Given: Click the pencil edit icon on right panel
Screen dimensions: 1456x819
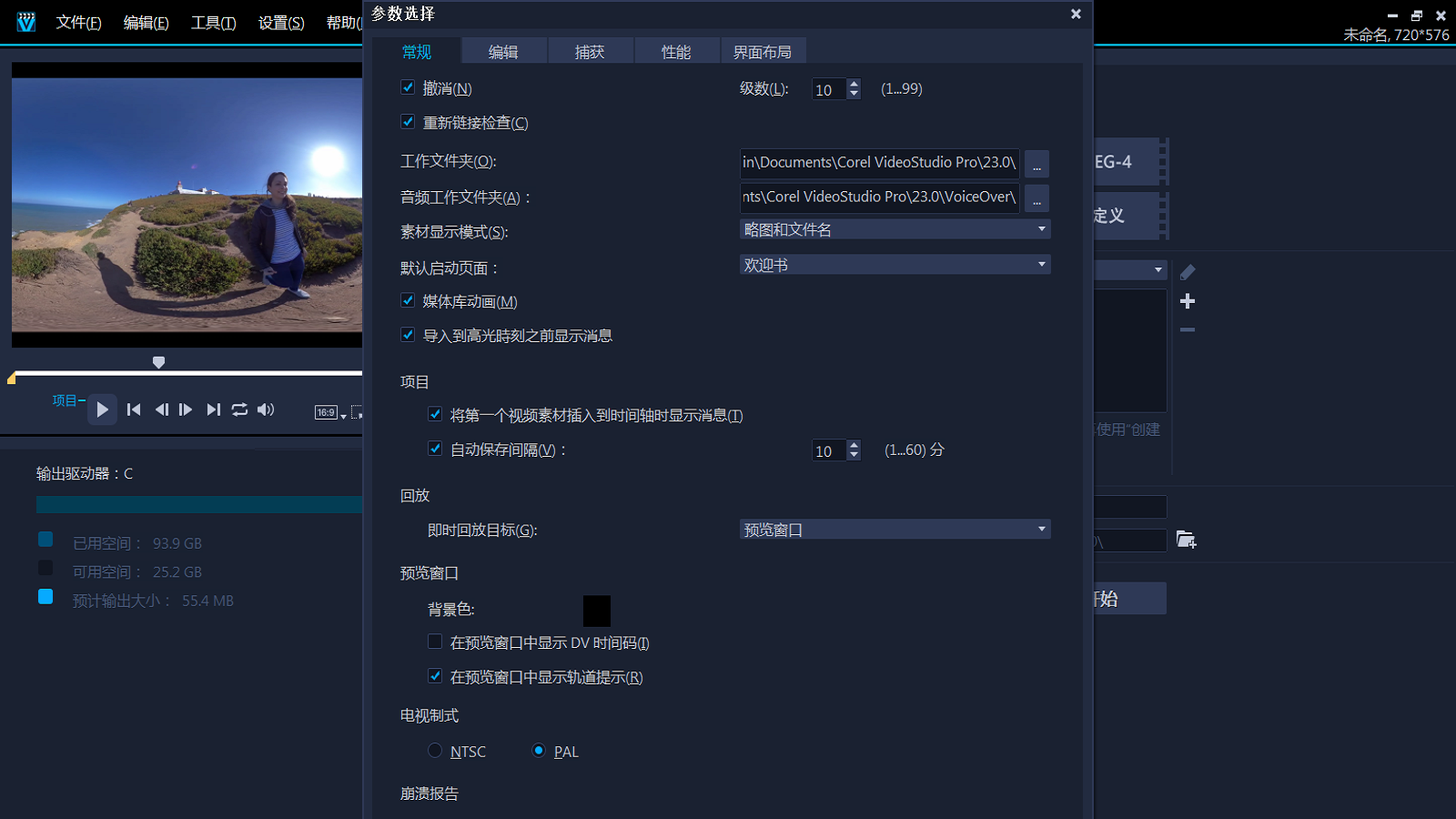Looking at the screenshot, I should pyautogui.click(x=1188, y=270).
